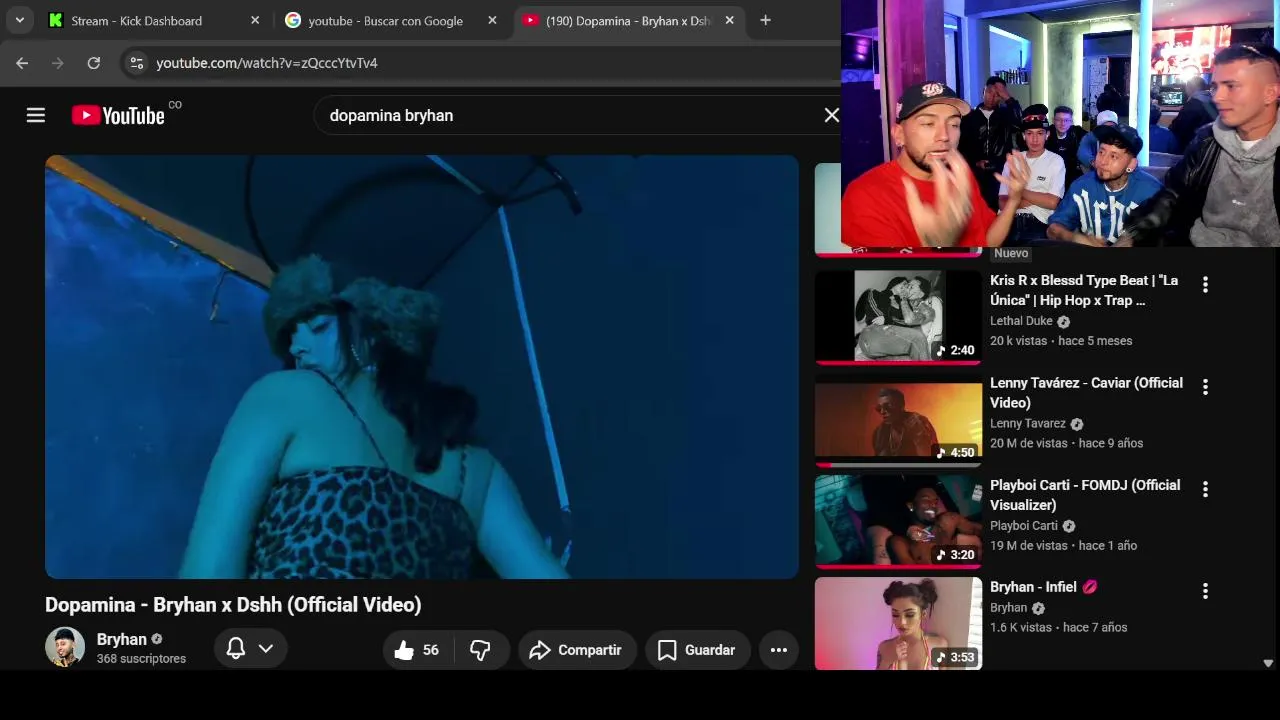Click the browser back arrow

click(x=22, y=63)
